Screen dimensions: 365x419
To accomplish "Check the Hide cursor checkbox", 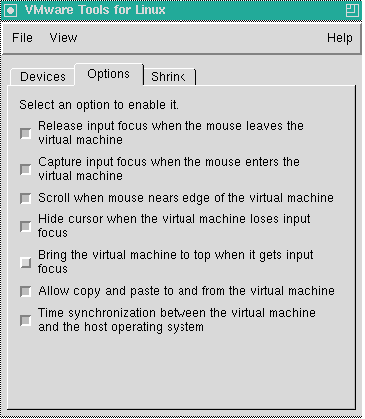I will 25,226.
